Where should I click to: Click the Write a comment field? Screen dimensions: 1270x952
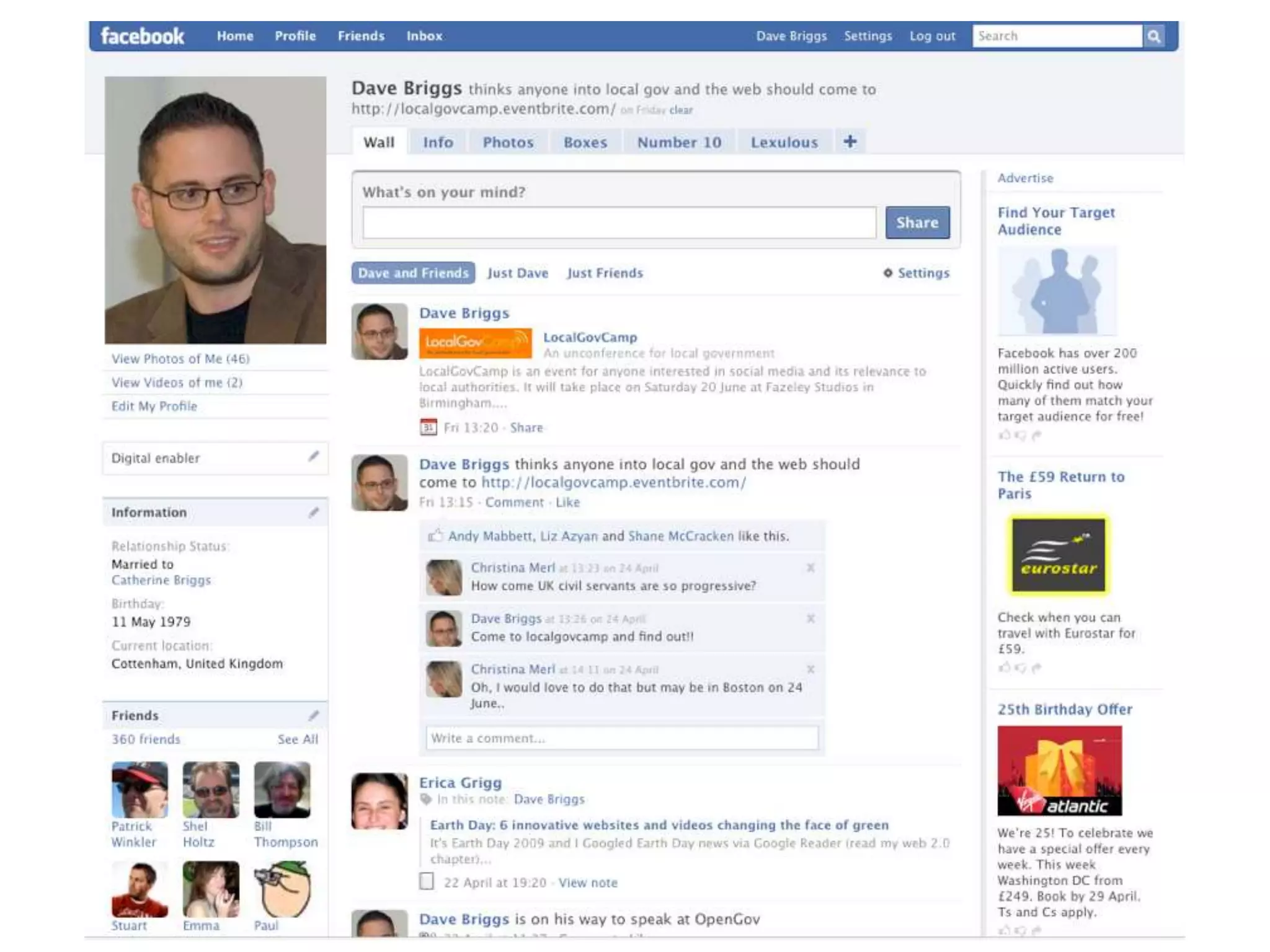point(621,738)
